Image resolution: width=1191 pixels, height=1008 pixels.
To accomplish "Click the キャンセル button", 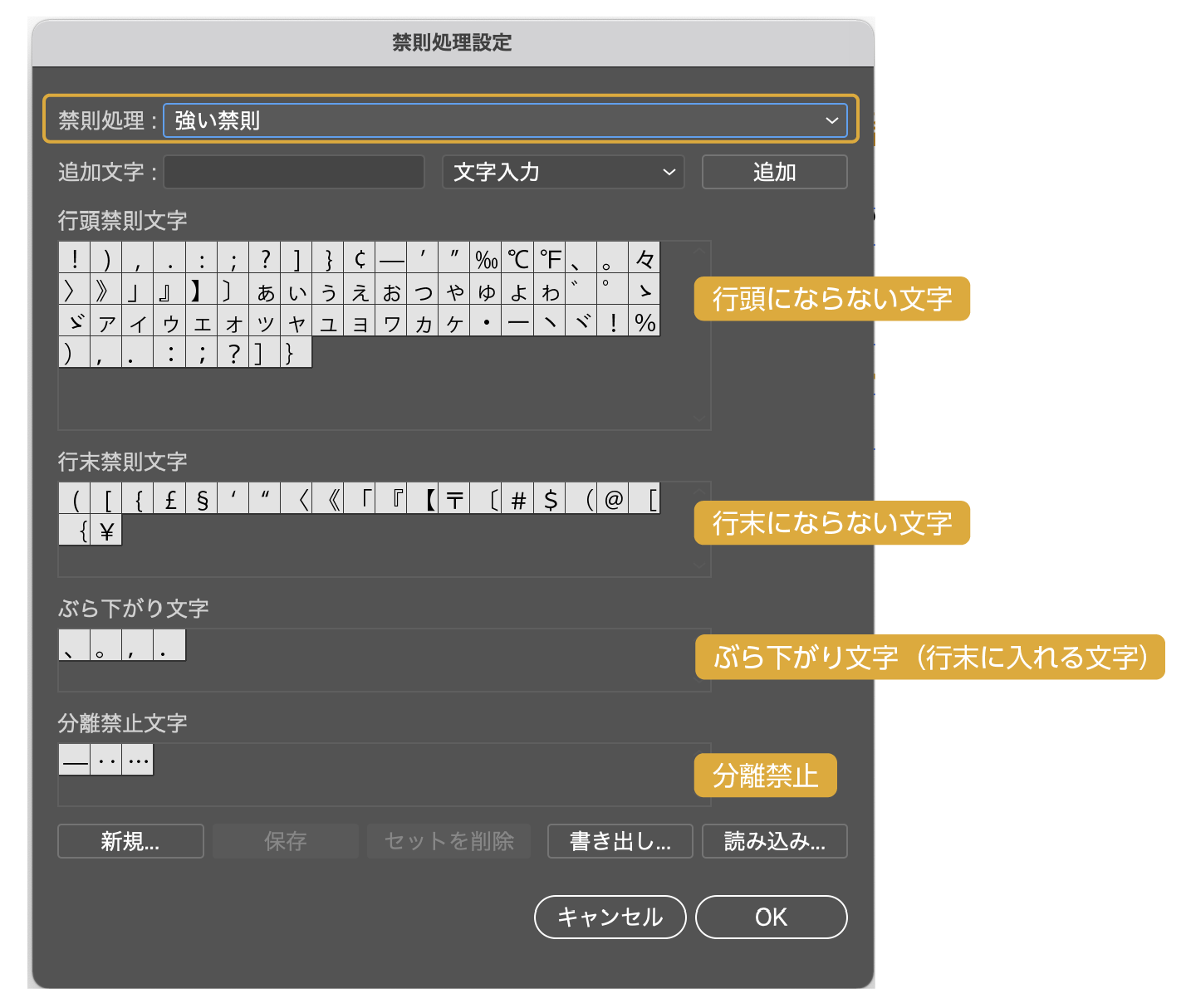I will click(610, 917).
